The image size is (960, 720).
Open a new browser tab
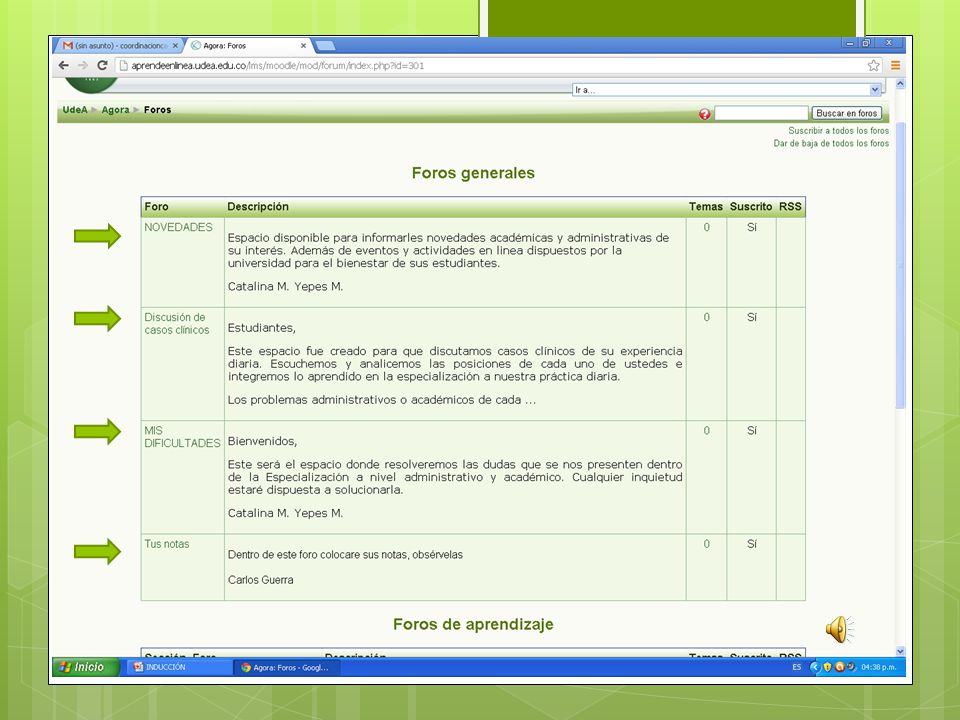325,45
